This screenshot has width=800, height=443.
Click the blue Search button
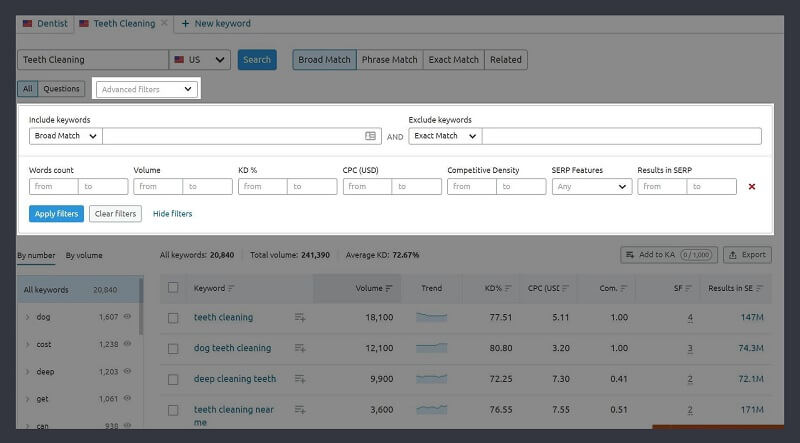click(x=257, y=60)
